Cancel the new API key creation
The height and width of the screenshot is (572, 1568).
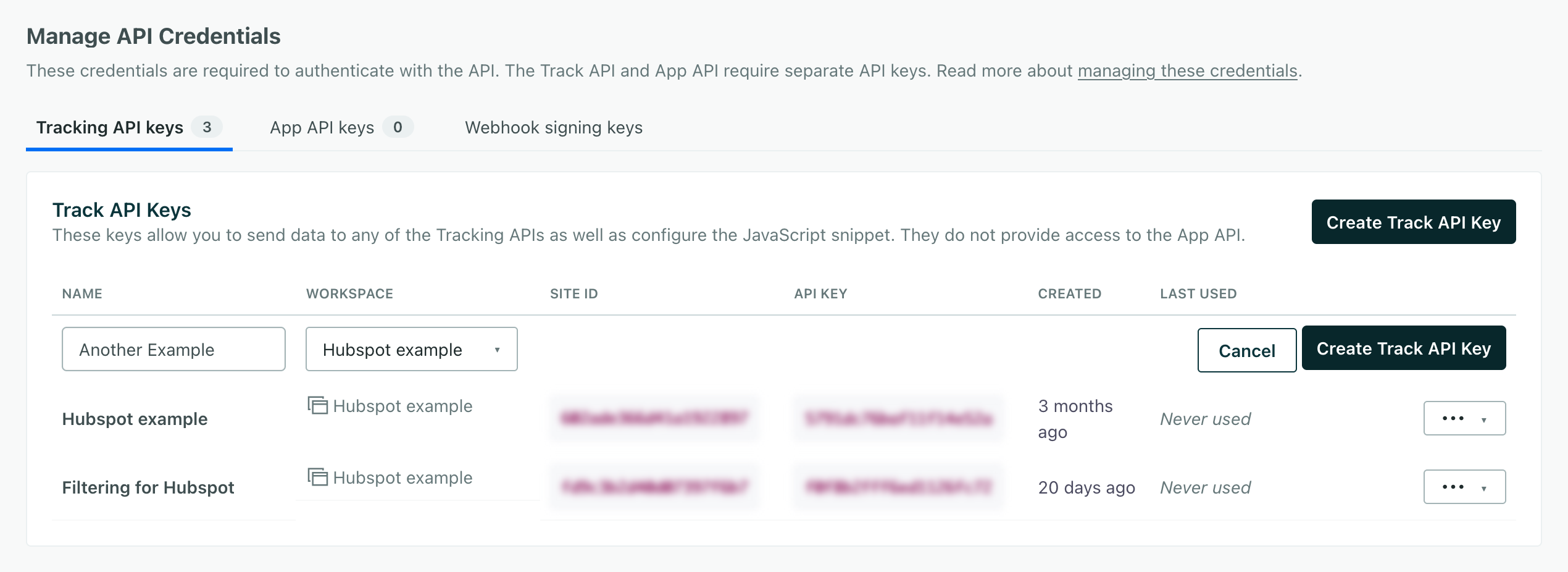point(1246,350)
